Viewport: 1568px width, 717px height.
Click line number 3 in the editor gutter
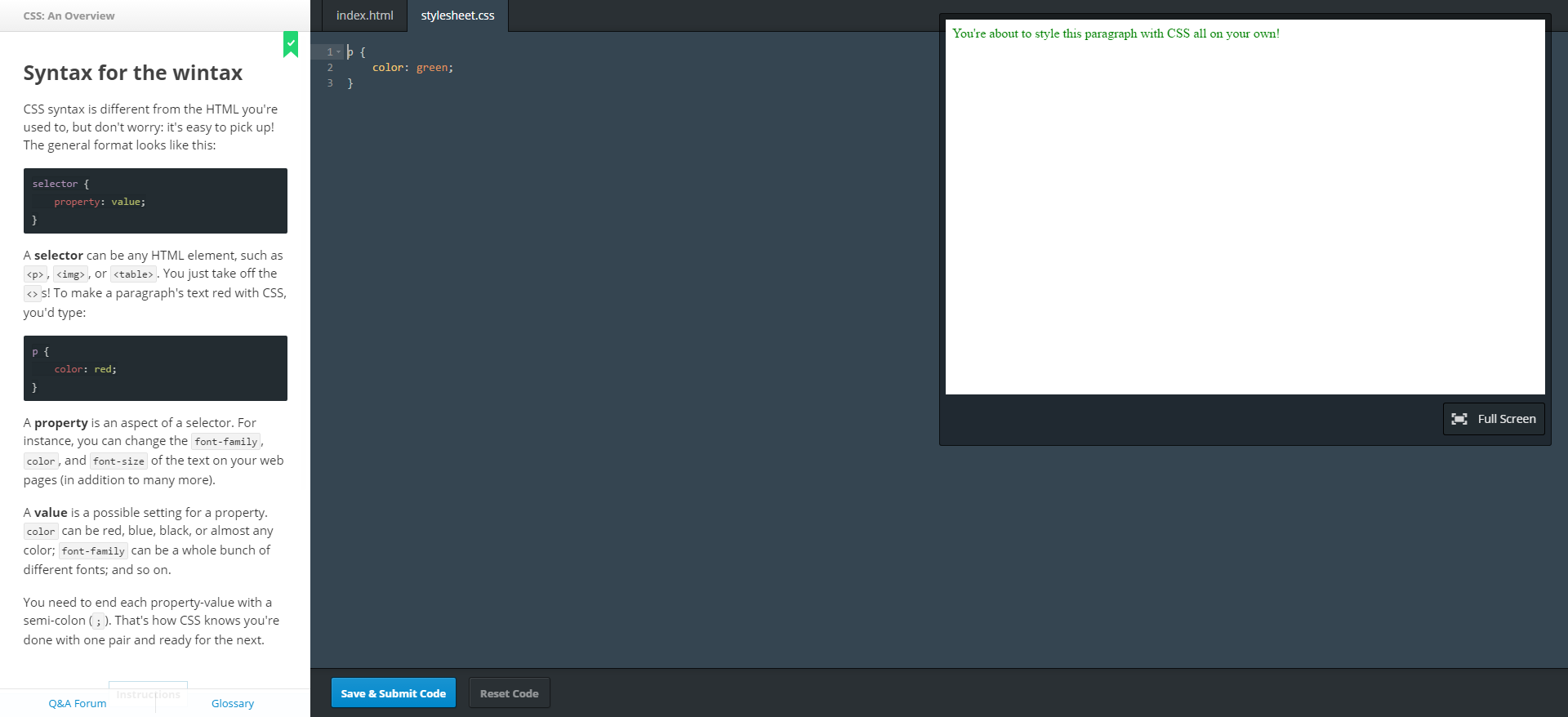(x=330, y=83)
